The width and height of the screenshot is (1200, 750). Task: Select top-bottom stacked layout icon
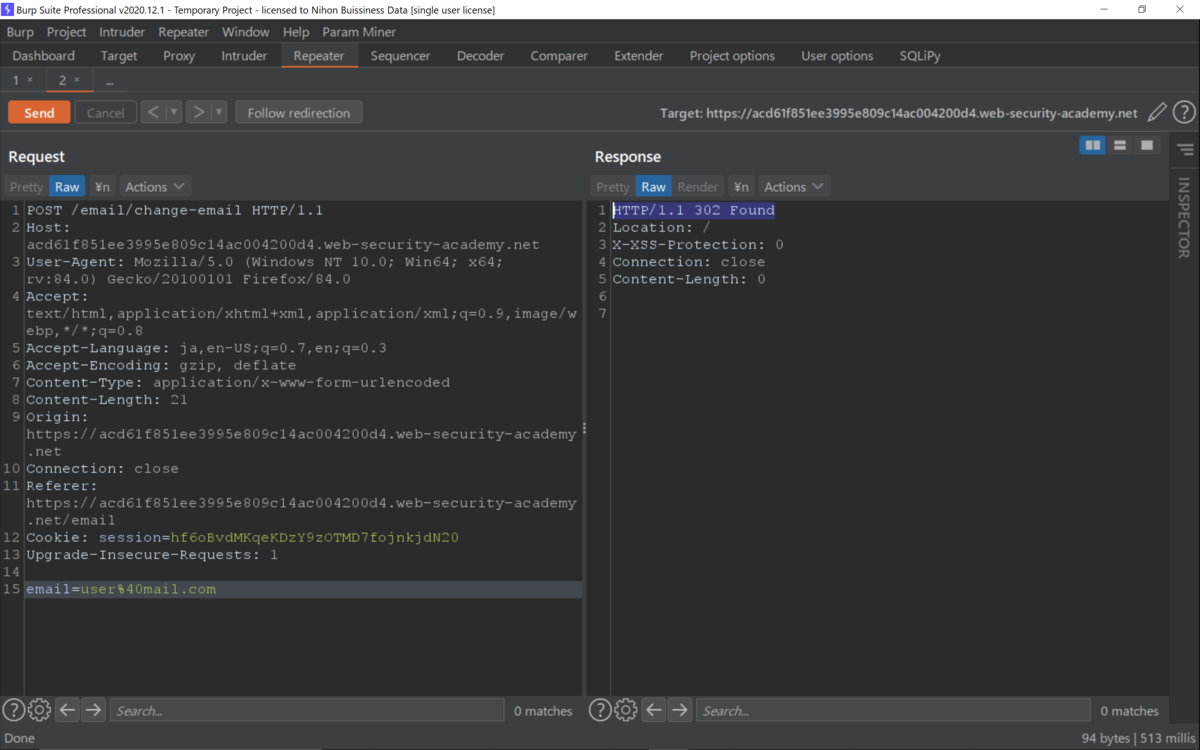(1120, 146)
